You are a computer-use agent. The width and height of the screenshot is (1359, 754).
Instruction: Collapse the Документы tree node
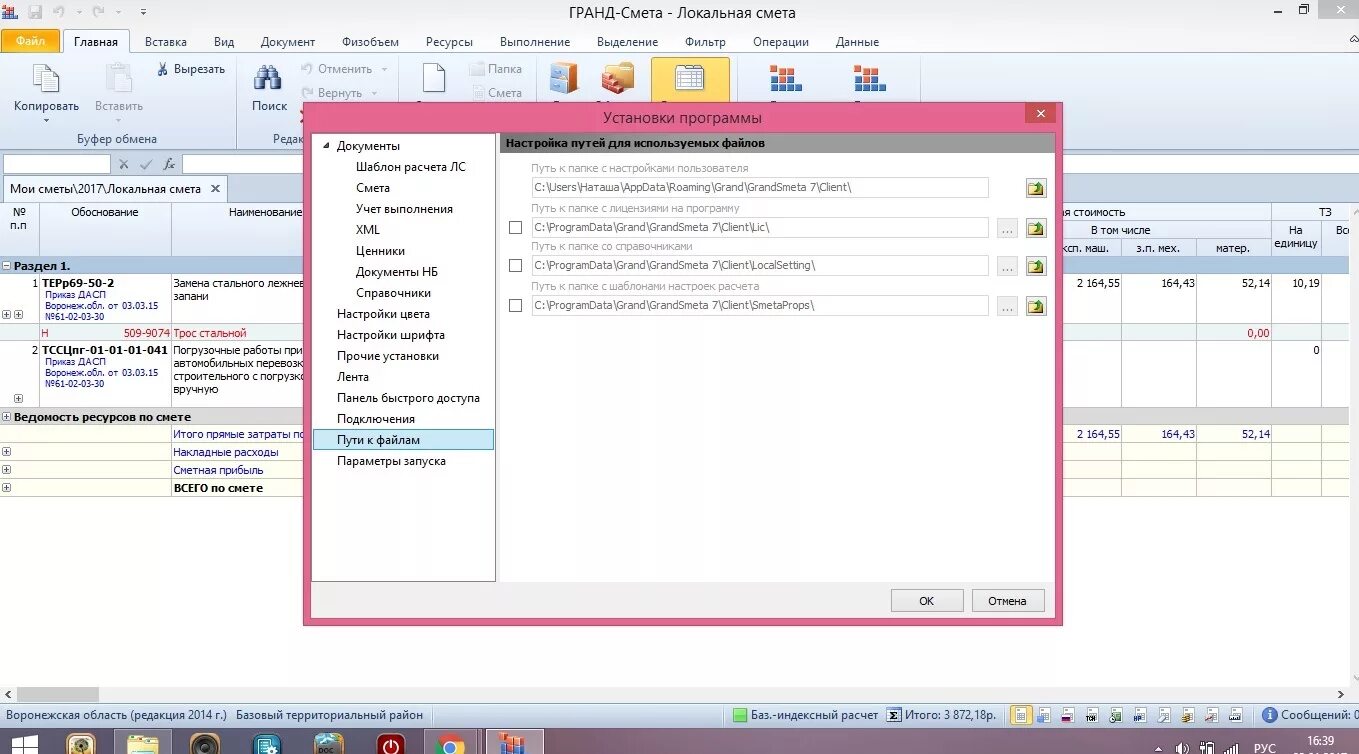click(325, 146)
